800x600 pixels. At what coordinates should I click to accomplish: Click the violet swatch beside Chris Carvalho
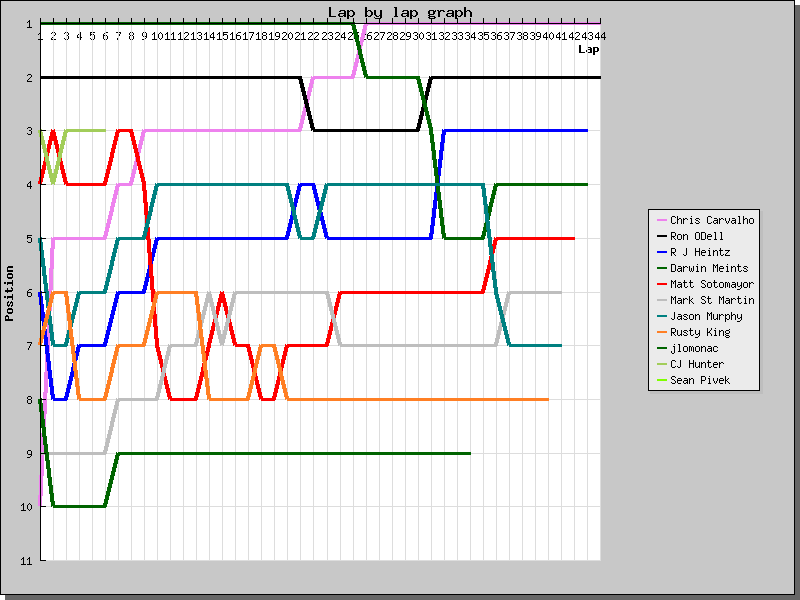click(x=660, y=220)
